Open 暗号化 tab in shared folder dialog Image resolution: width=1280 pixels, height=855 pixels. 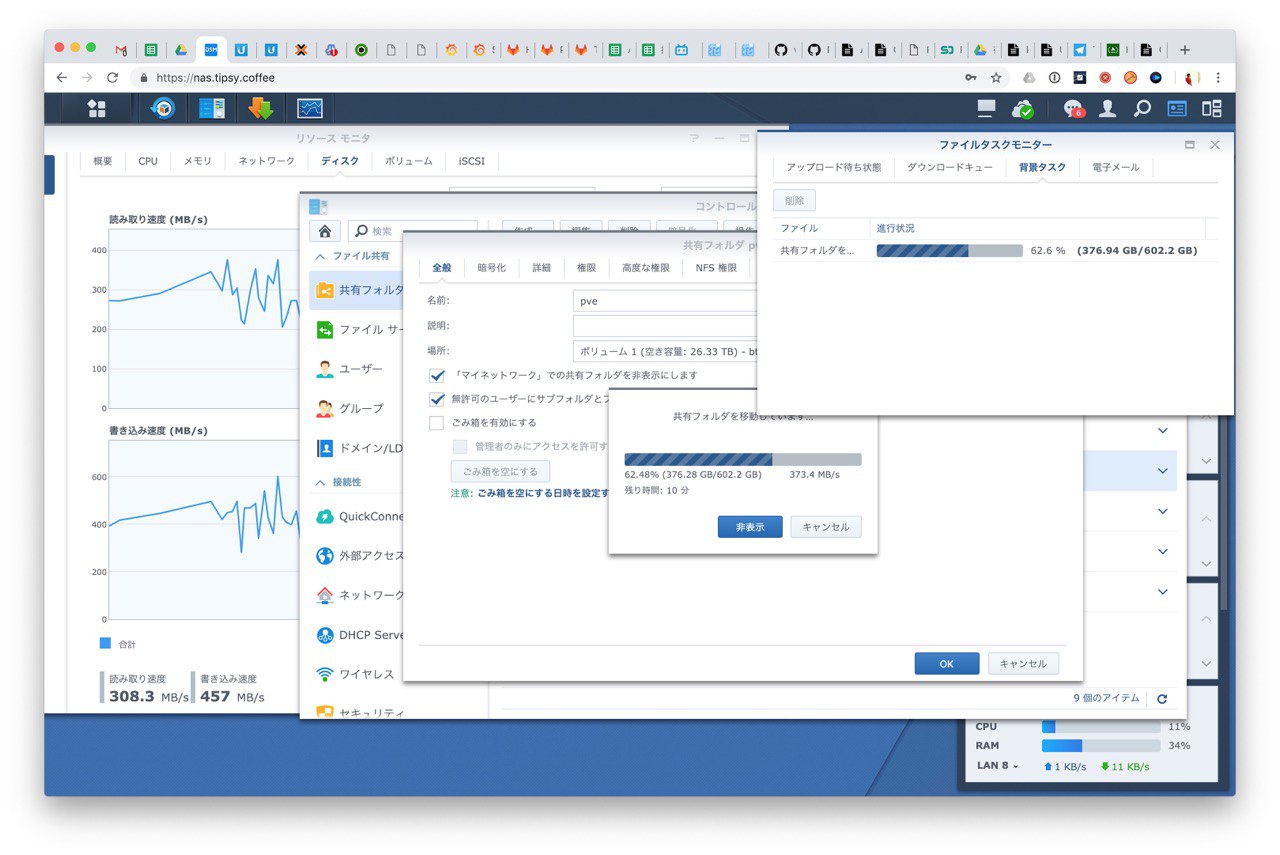click(491, 268)
